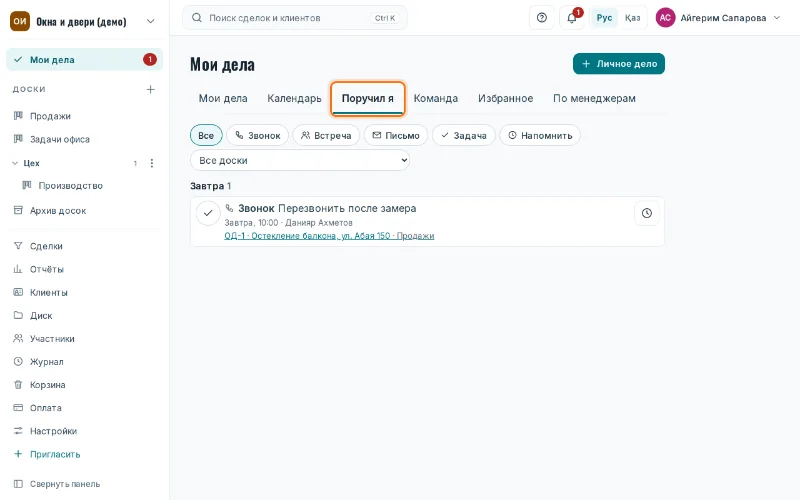Screen dimensions: 800x500
Task: Click the Настройки sliders icon
Action: coord(18,431)
